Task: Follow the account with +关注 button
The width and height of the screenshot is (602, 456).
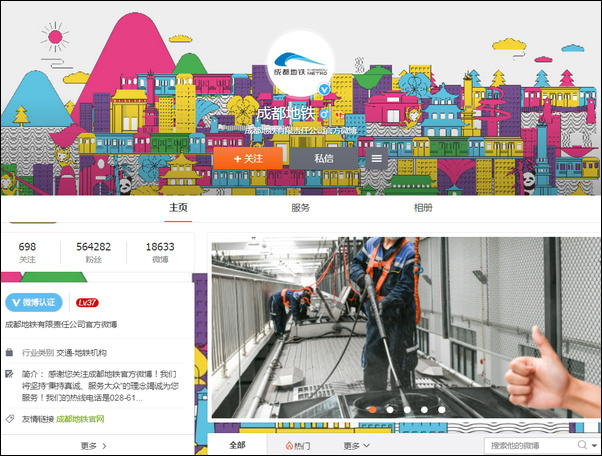Action: (x=248, y=159)
